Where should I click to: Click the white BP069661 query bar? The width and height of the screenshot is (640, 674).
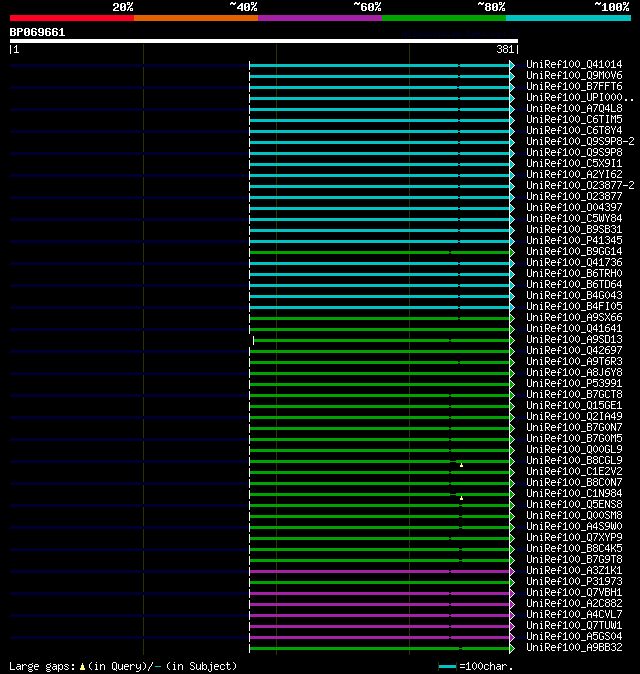[x=264, y=41]
